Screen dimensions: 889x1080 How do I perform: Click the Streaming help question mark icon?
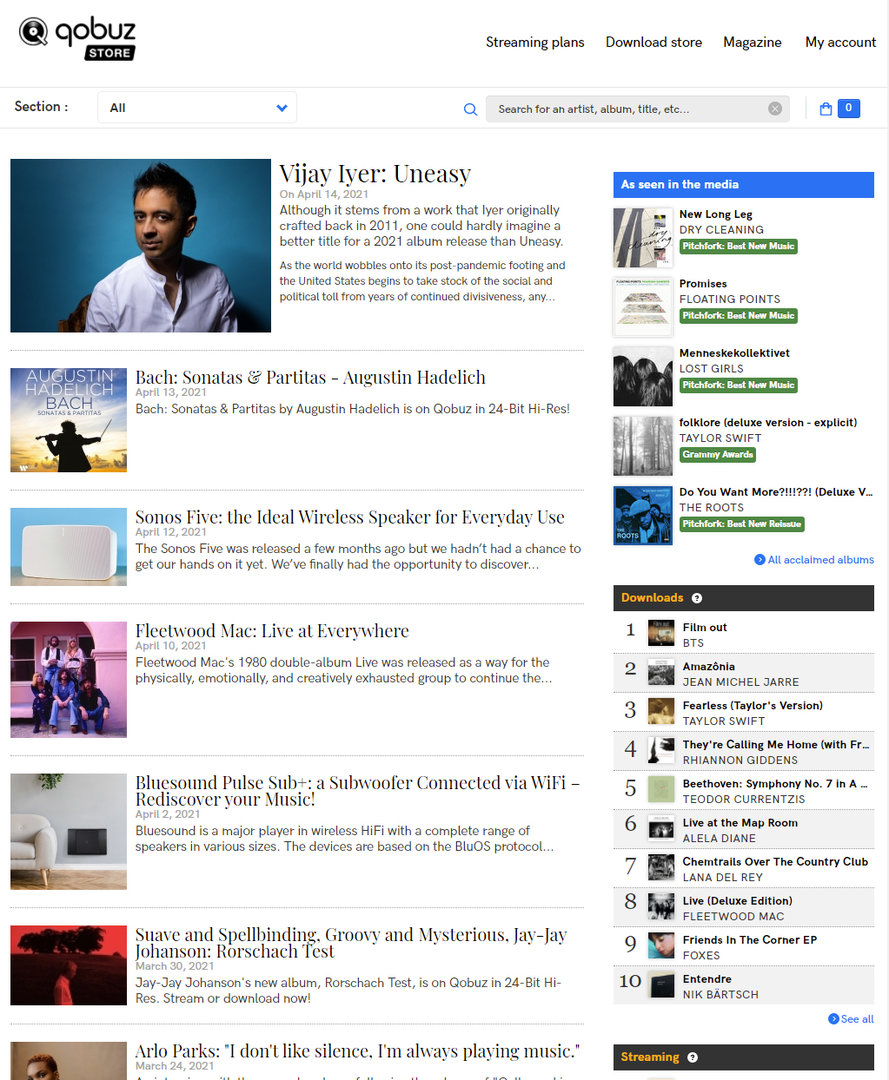click(693, 1057)
